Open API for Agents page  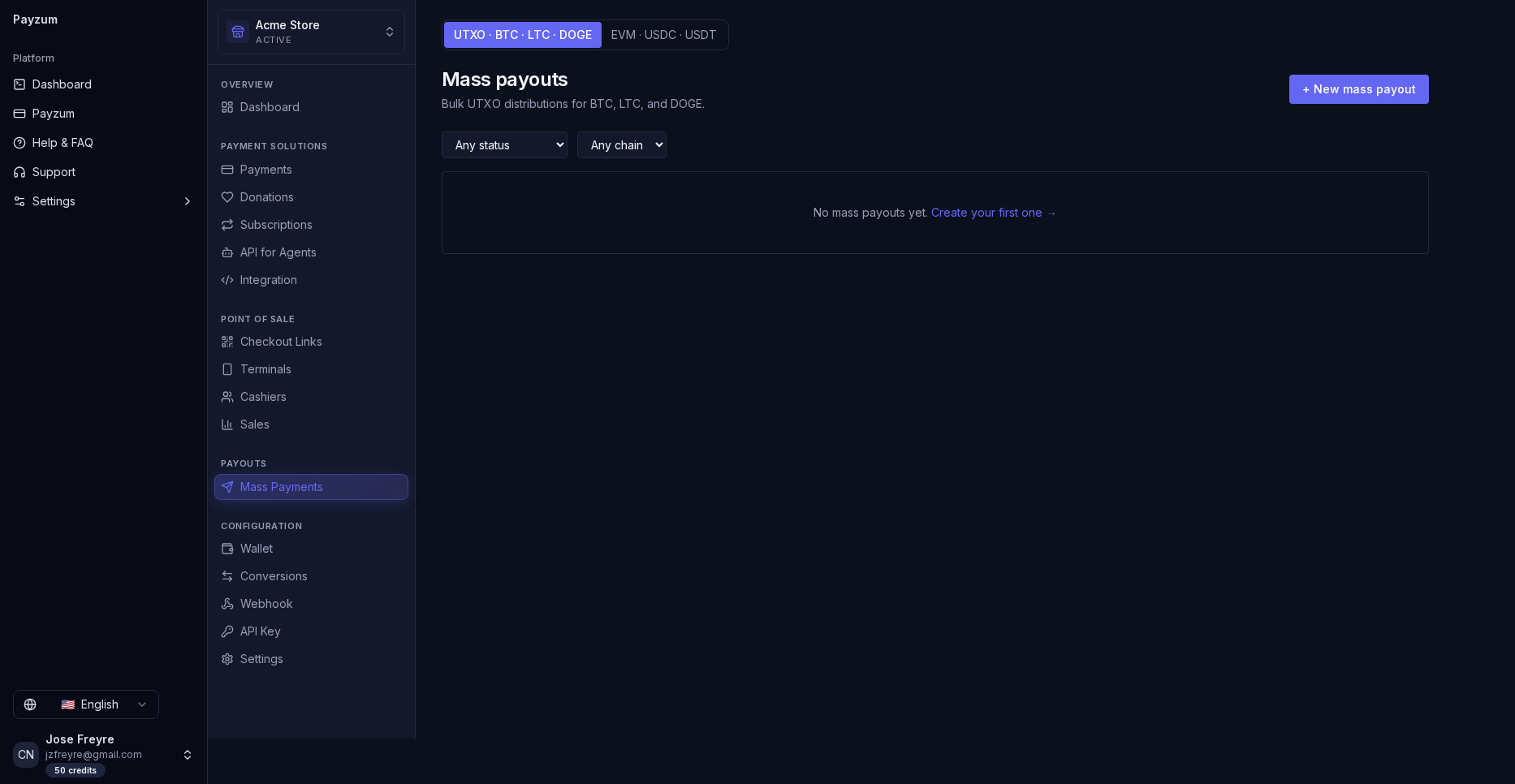(x=311, y=252)
